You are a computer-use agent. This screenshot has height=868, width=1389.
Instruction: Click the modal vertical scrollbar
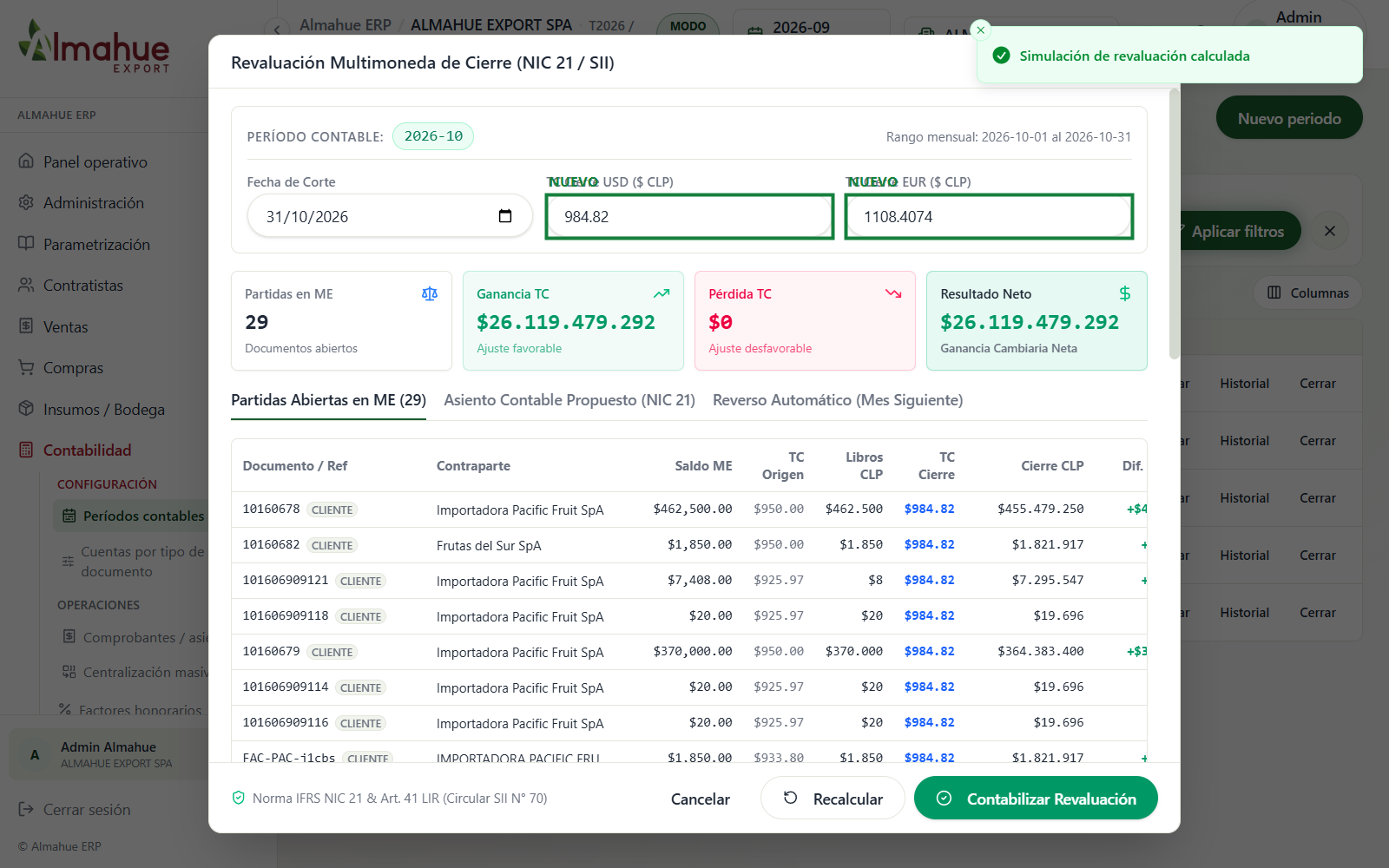pyautogui.click(x=1175, y=224)
